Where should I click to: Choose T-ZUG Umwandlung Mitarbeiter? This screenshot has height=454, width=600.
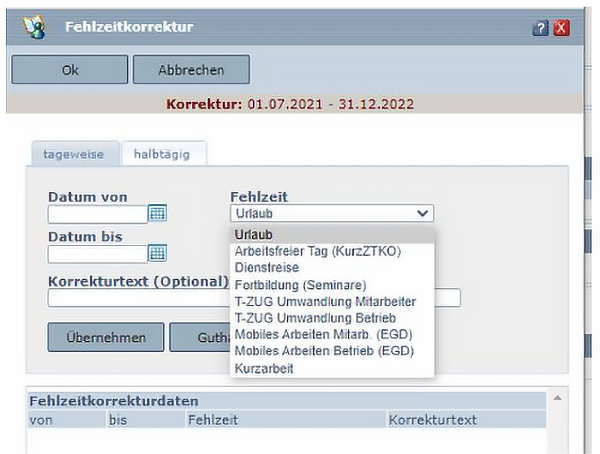(x=324, y=301)
